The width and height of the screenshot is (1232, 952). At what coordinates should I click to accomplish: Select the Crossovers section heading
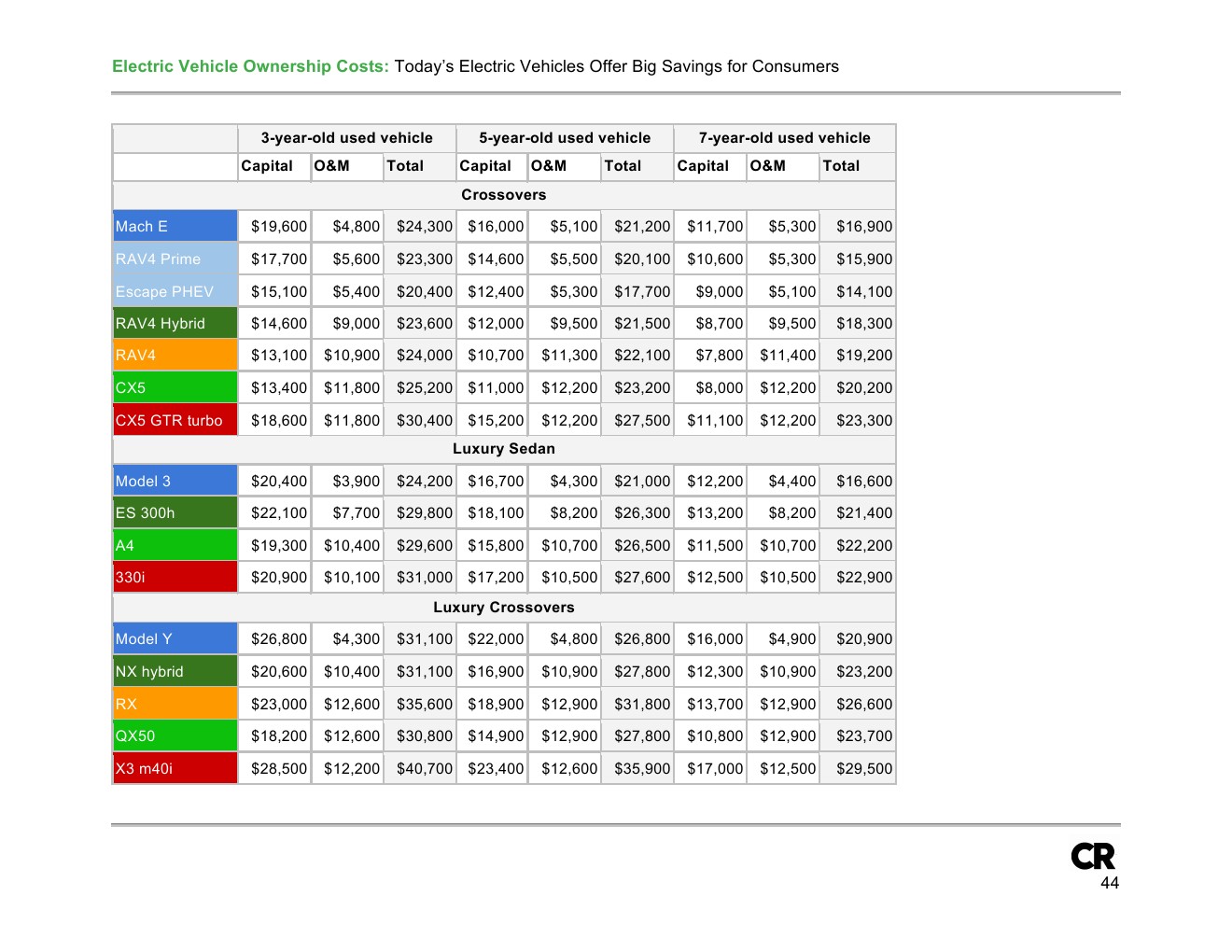tap(503, 195)
